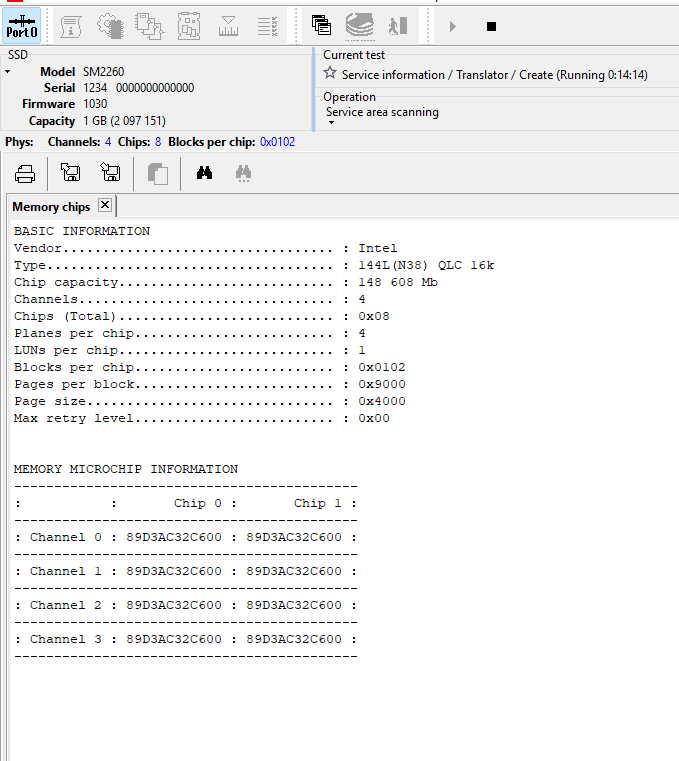Click the Capacity value 1 GB (2 097 151)
The width and height of the screenshot is (679, 761).
(124, 121)
